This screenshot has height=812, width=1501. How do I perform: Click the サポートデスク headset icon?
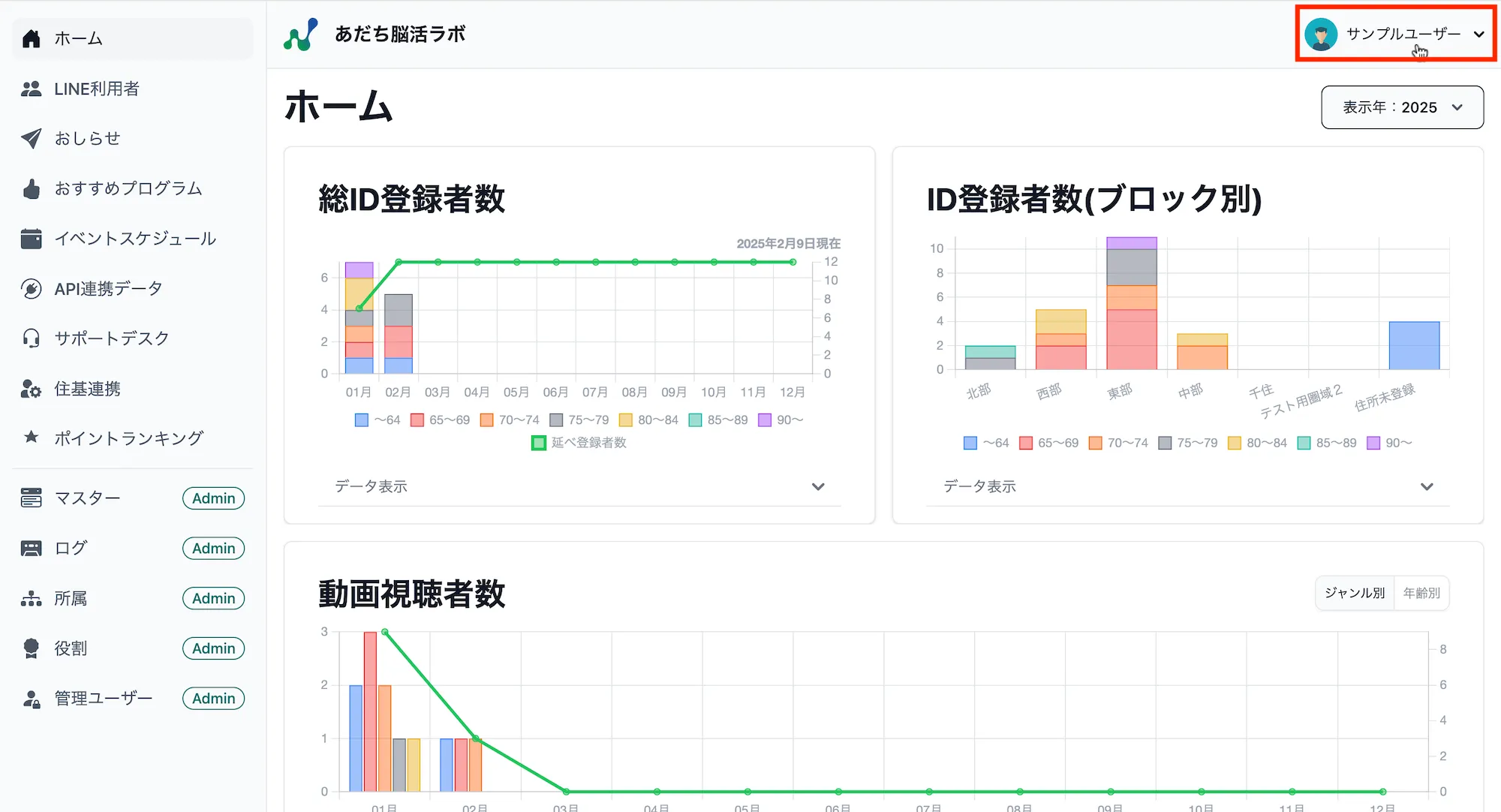click(31, 338)
